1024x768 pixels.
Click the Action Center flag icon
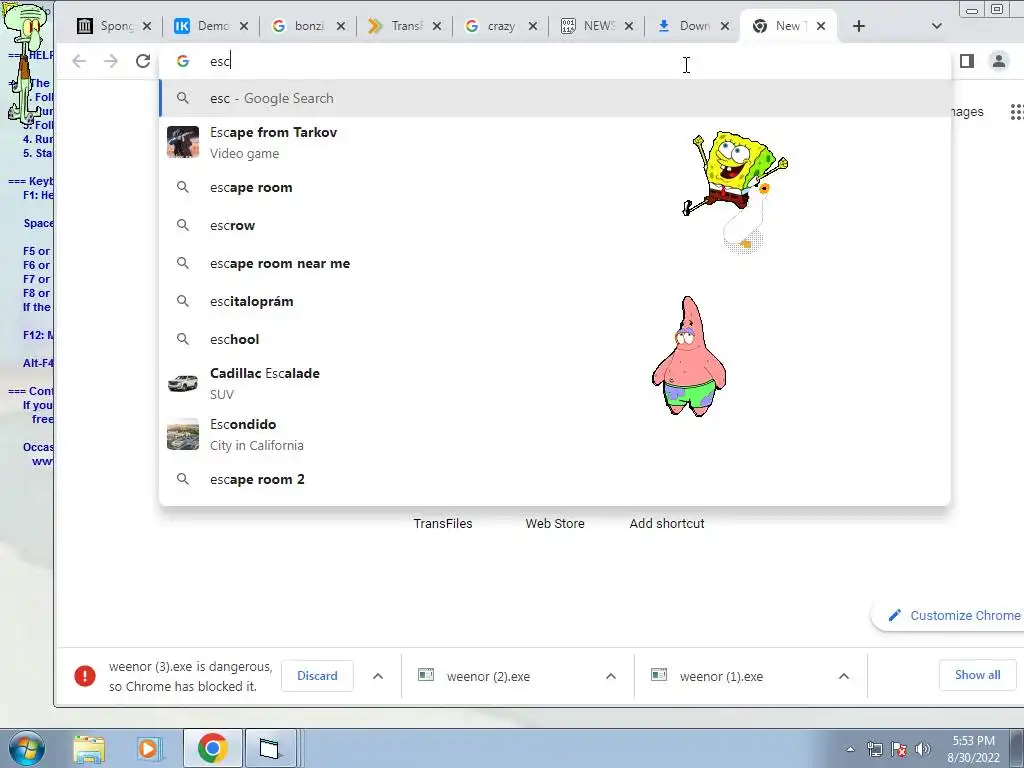pyautogui.click(x=899, y=749)
